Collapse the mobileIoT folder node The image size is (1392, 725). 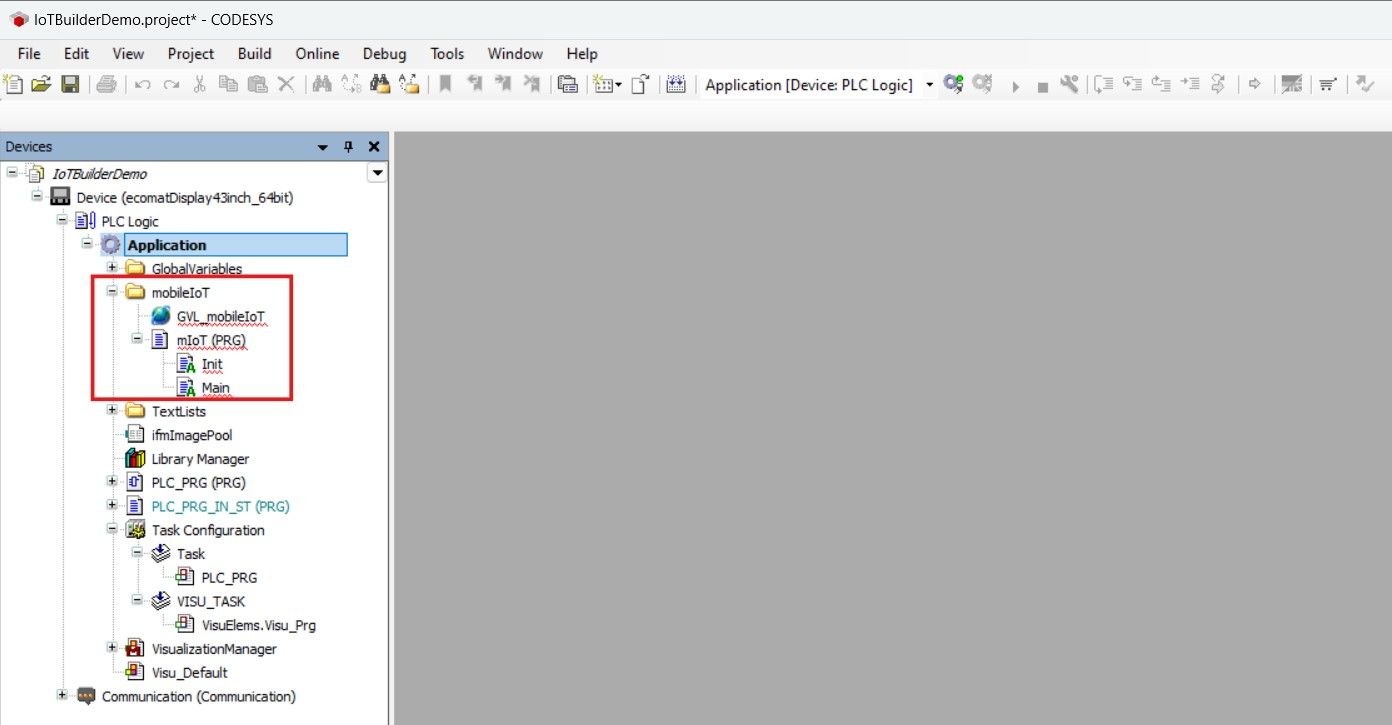pos(112,292)
